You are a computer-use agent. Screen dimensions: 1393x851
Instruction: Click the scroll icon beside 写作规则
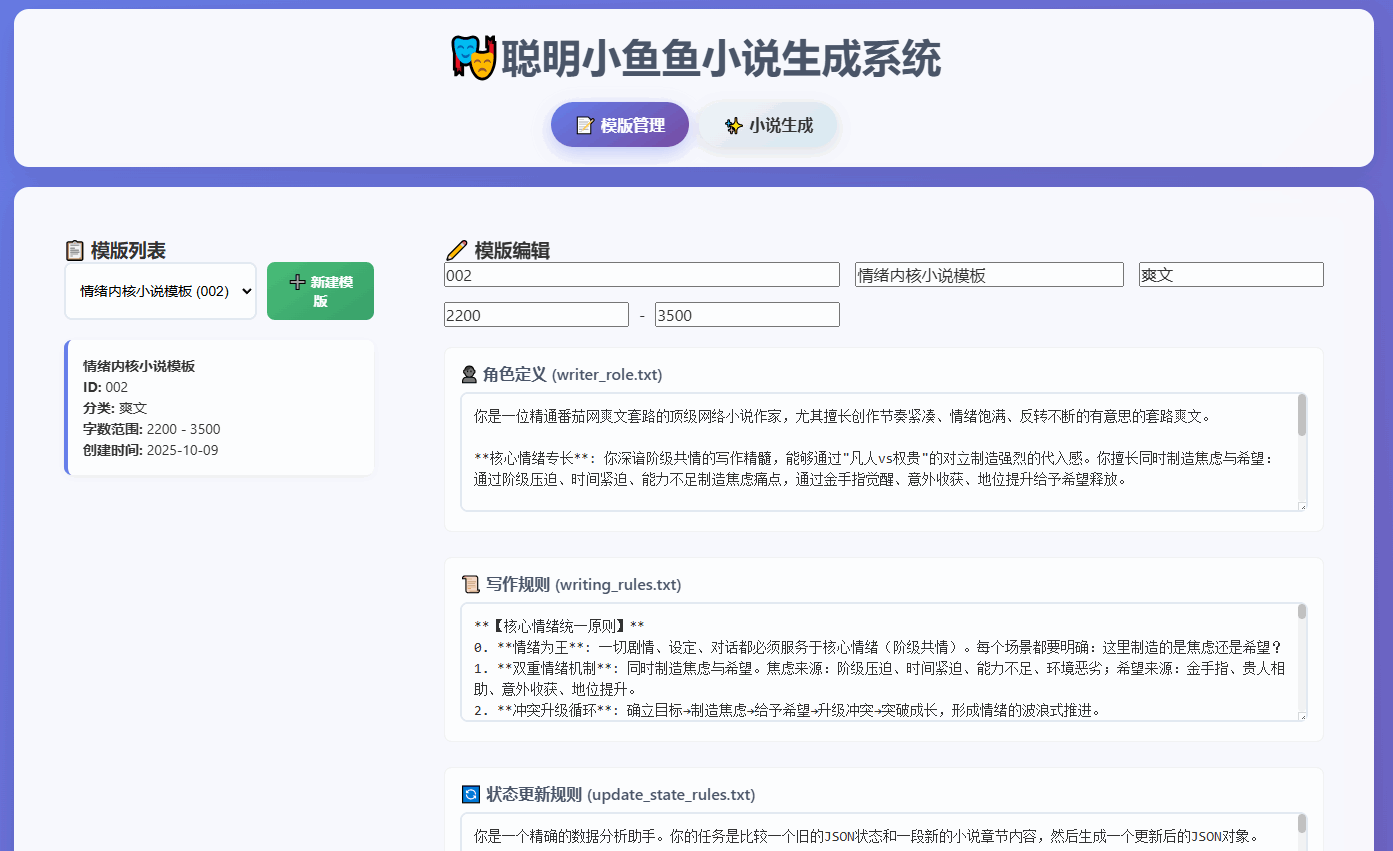coord(471,584)
